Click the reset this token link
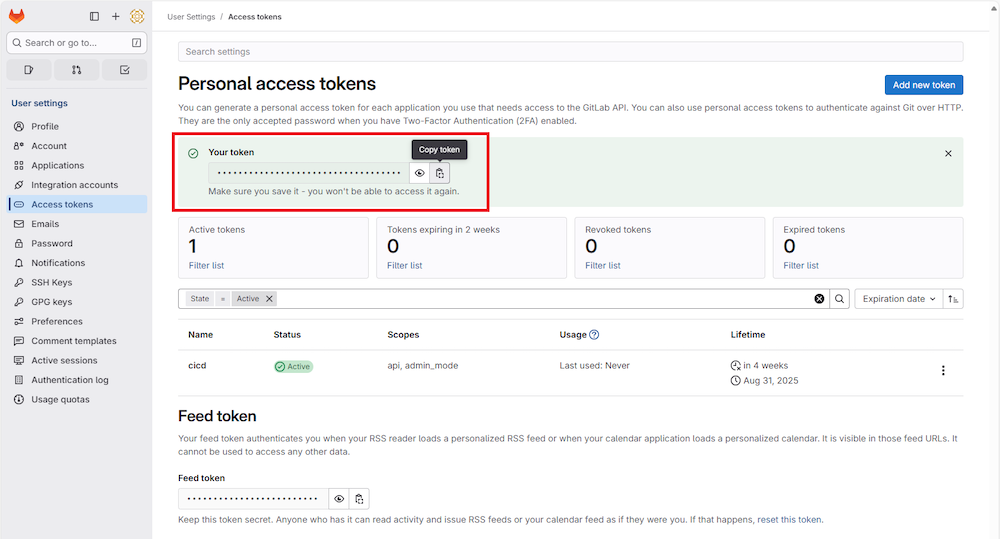 click(x=789, y=520)
